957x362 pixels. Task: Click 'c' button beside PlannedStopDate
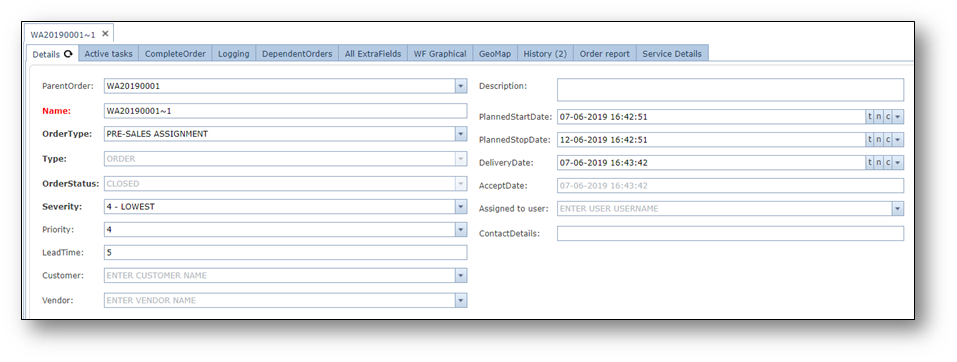click(889, 140)
